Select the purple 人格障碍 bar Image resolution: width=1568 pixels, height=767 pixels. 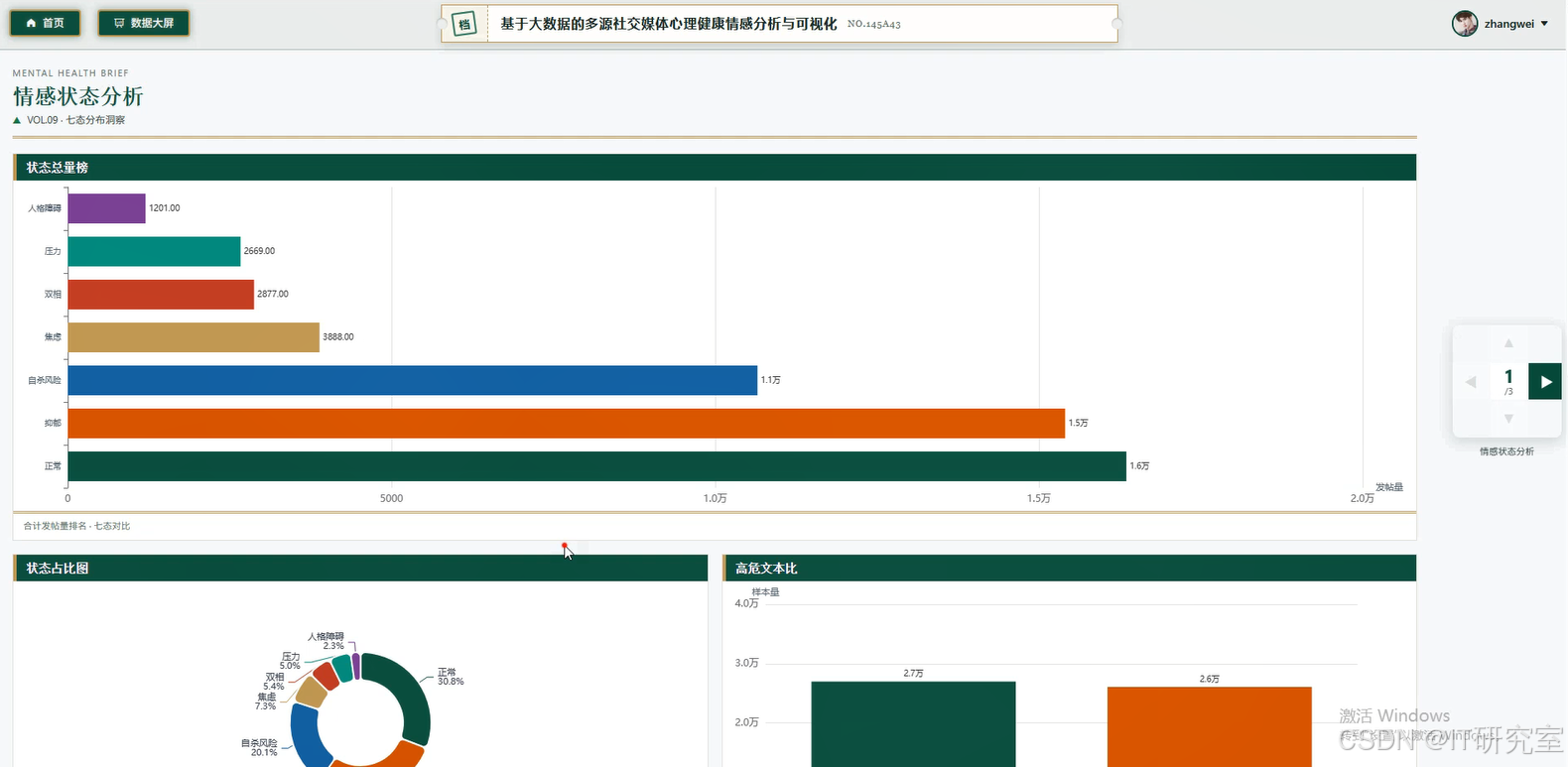pos(106,208)
